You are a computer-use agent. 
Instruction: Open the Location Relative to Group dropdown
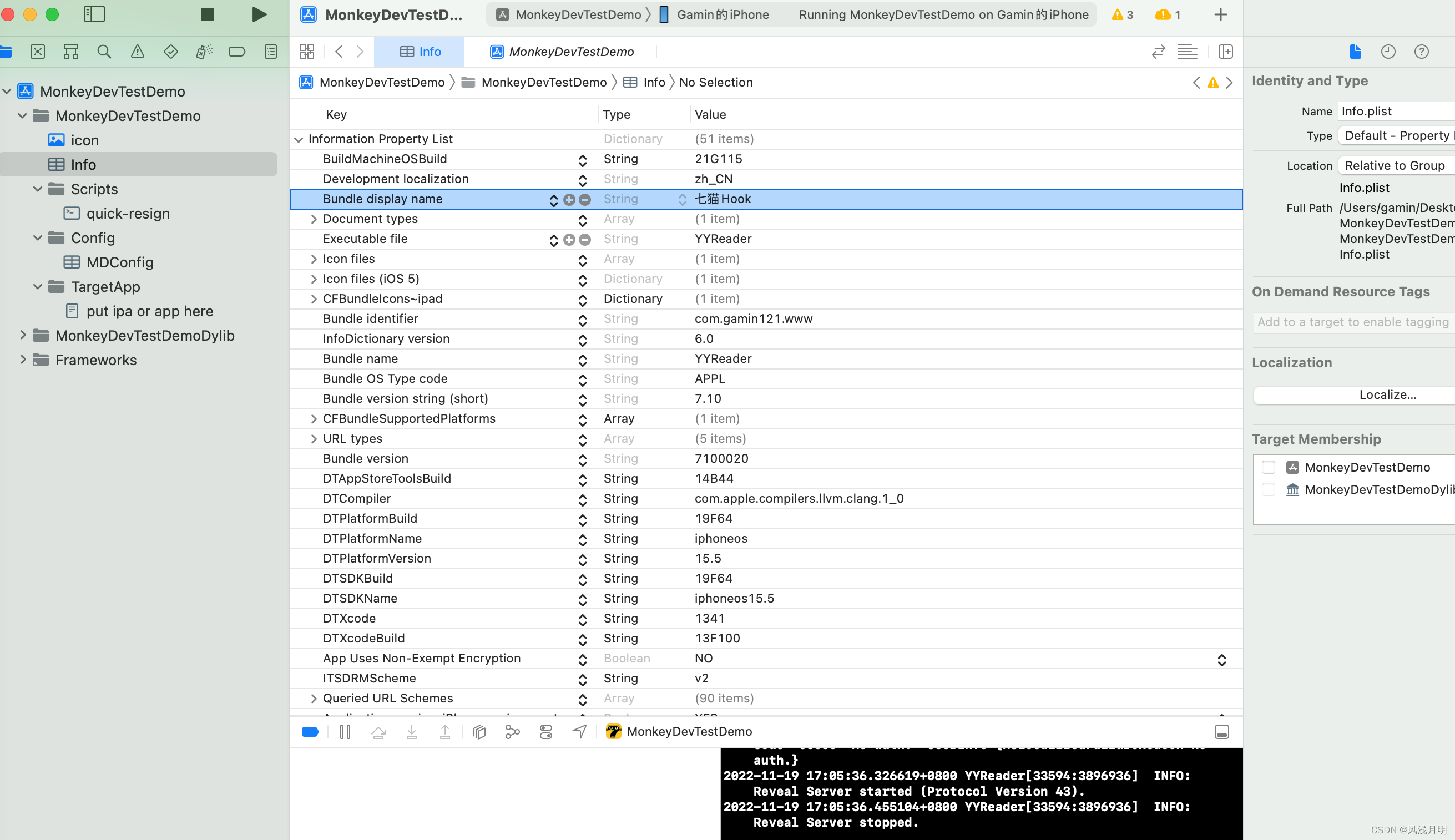click(1395, 165)
